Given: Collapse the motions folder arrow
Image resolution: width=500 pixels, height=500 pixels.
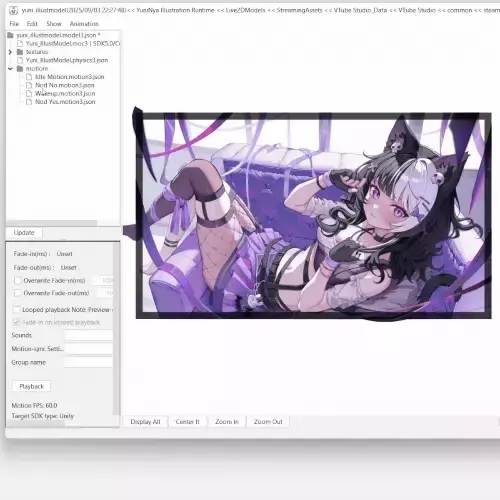Looking at the screenshot, I should pyautogui.click(x=10, y=69).
